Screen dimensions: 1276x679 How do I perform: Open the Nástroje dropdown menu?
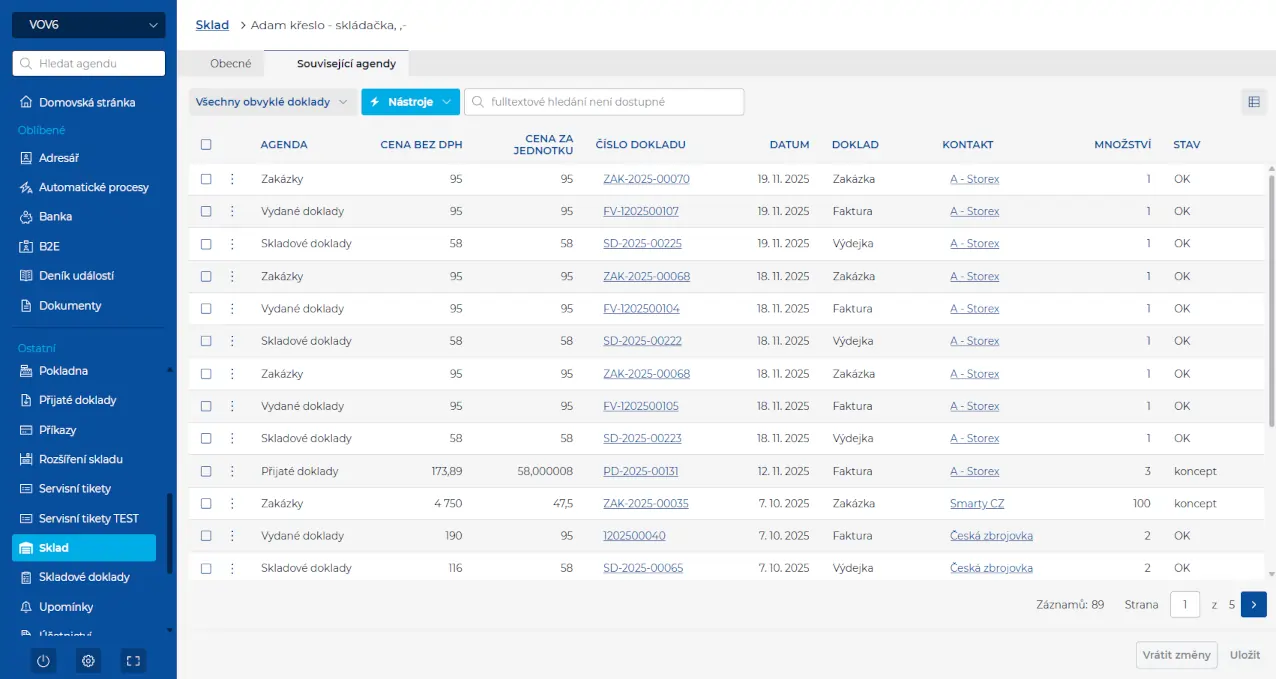point(410,102)
